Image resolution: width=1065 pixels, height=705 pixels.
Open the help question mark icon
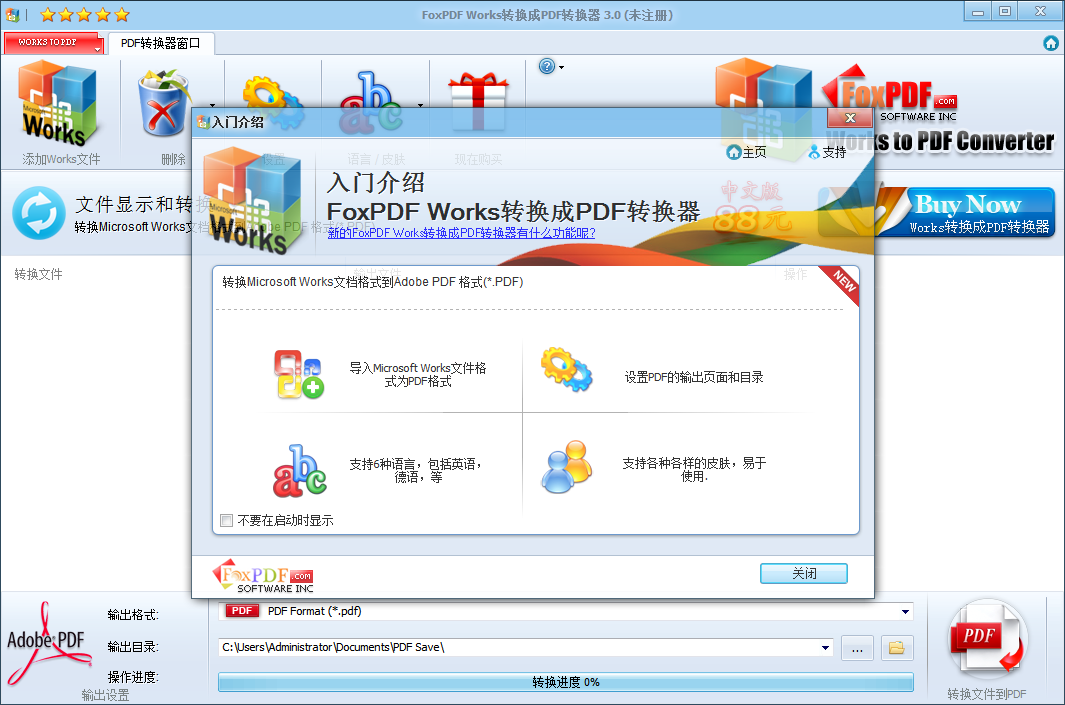click(547, 66)
